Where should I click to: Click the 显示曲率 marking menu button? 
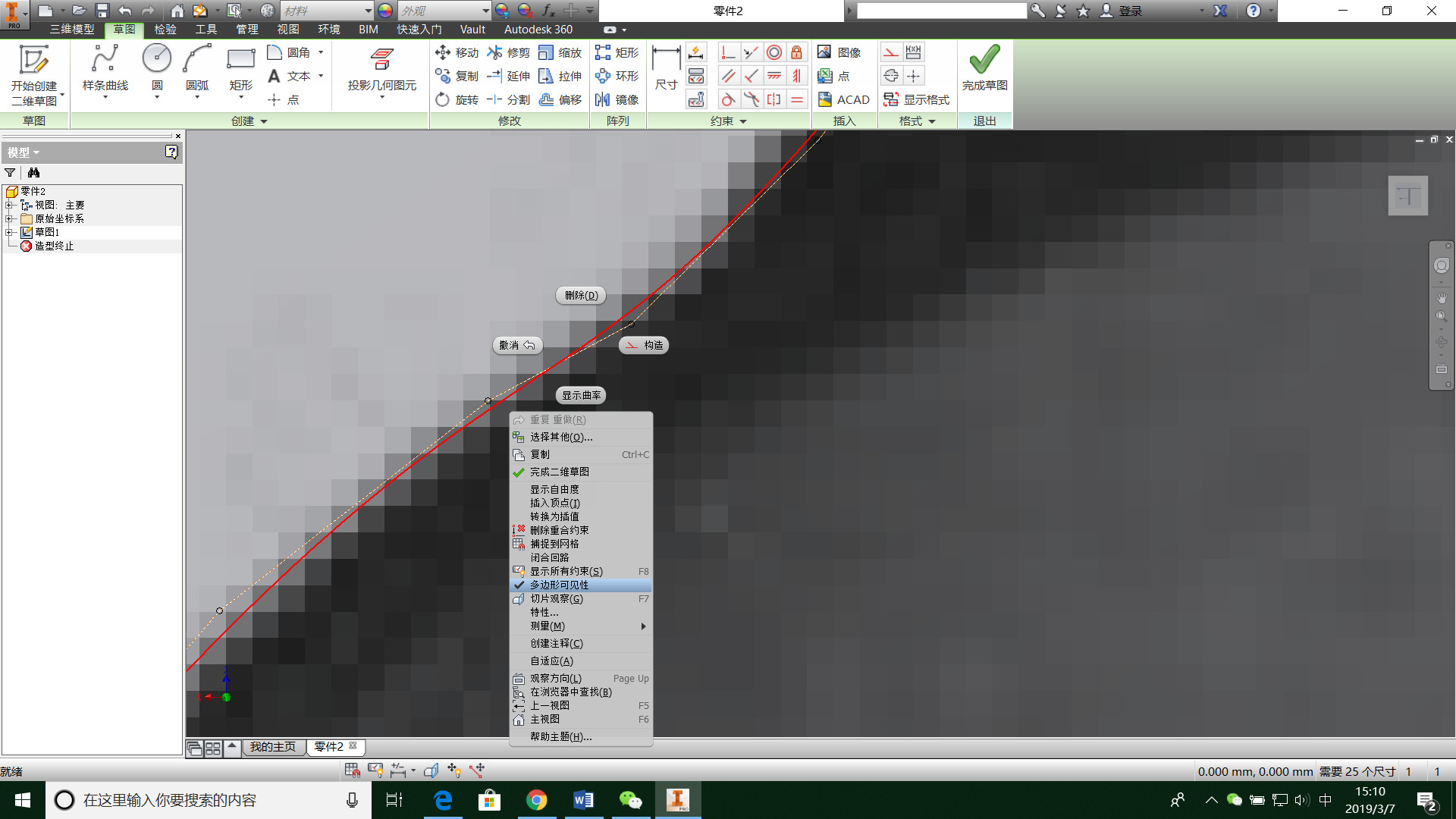(x=581, y=396)
